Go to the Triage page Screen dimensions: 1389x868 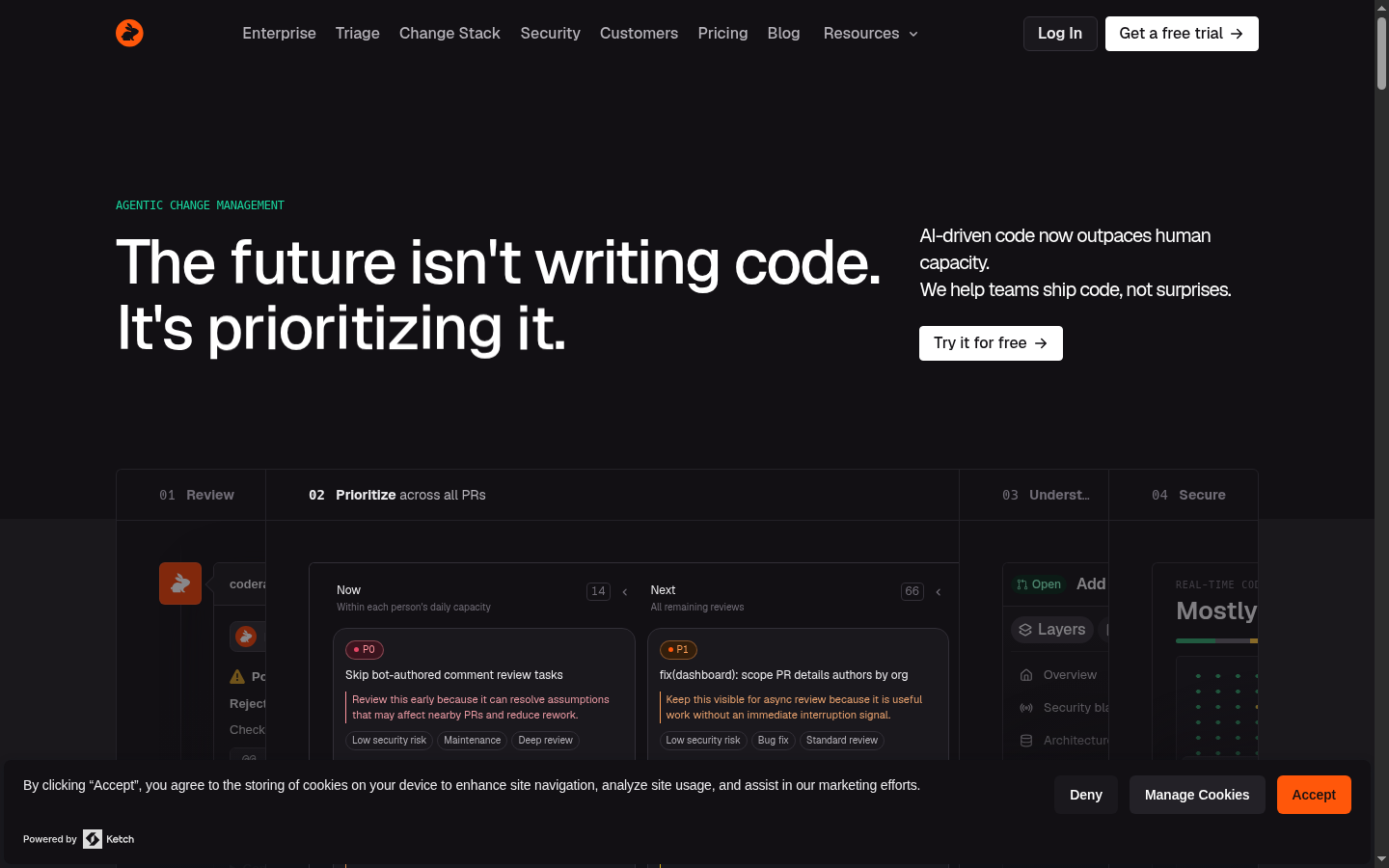(358, 34)
